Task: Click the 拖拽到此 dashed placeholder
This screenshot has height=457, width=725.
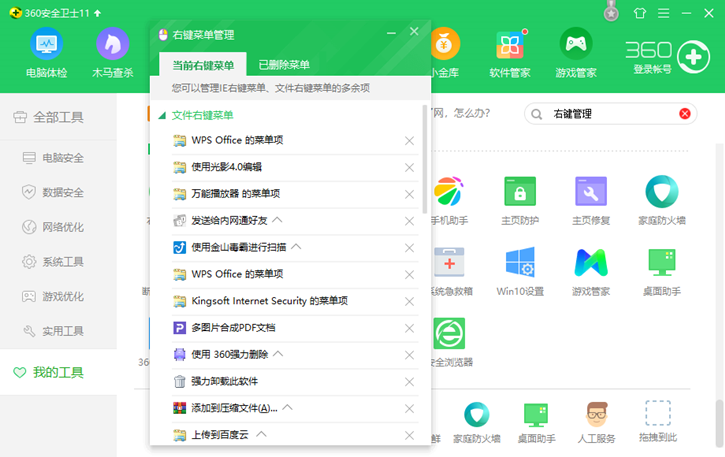Action: [x=657, y=413]
